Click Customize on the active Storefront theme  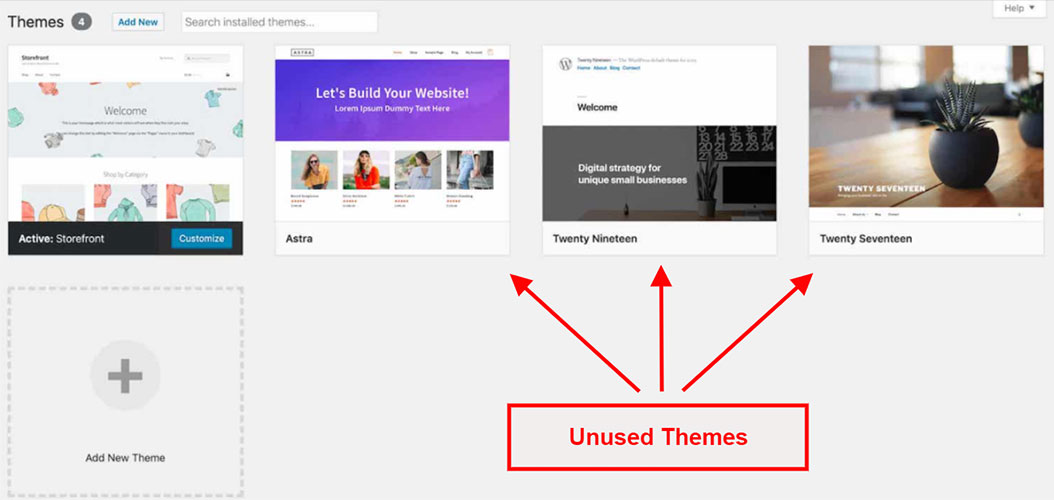[x=202, y=239]
